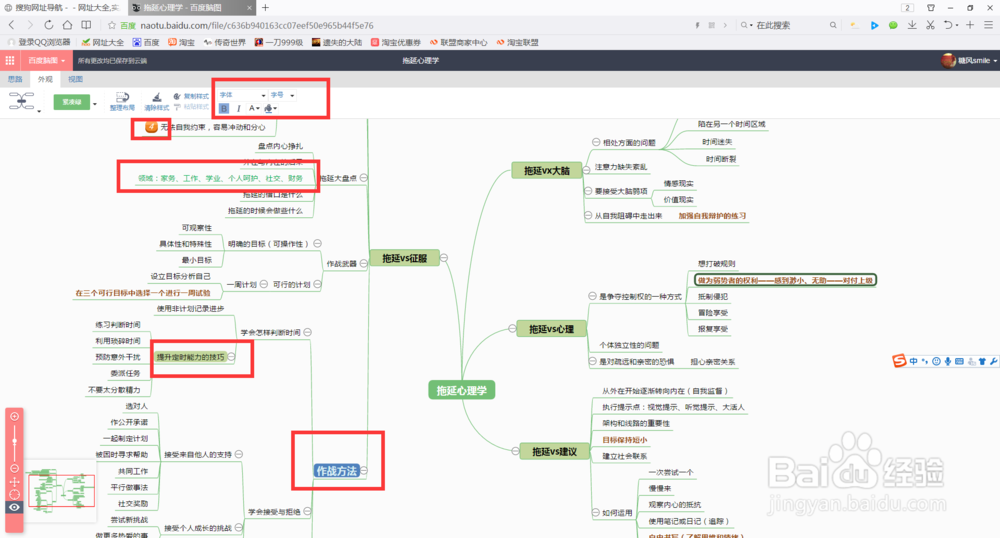Open 网址大全 bookmark link
1000x538 pixels.
103,42
